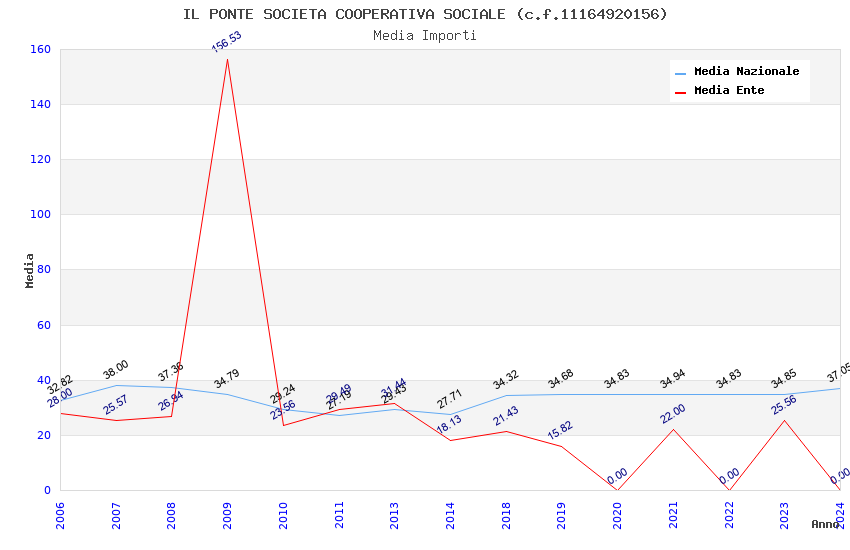Click the 18.13 value label
850x550 pixels.
point(449,424)
